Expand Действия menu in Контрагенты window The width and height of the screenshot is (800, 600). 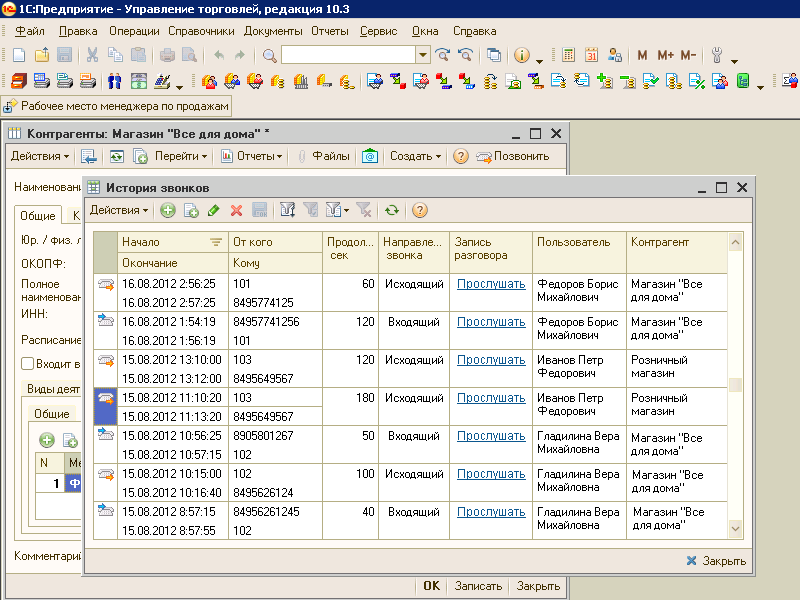tap(40, 156)
